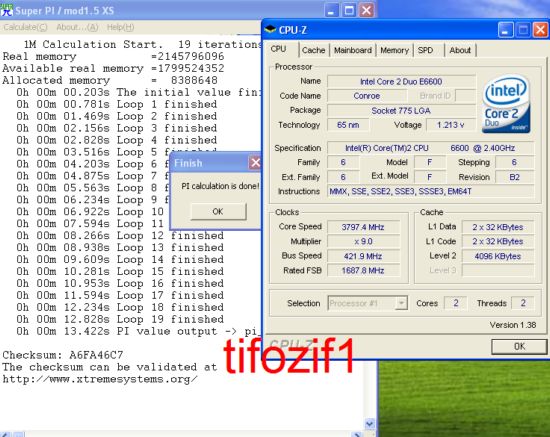Click the Specification field showing 6600 @ 2.40GHz

431,148
